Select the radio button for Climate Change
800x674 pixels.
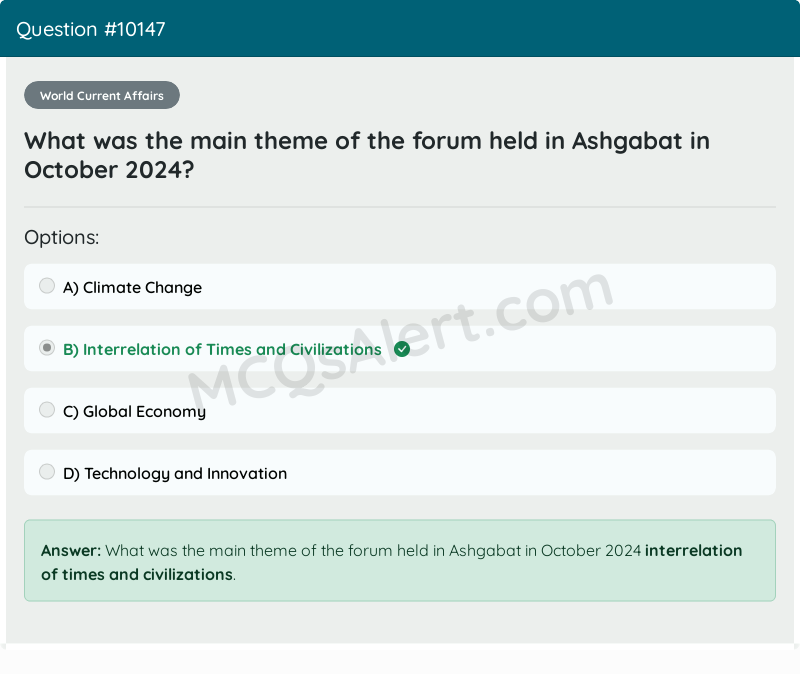[46, 285]
